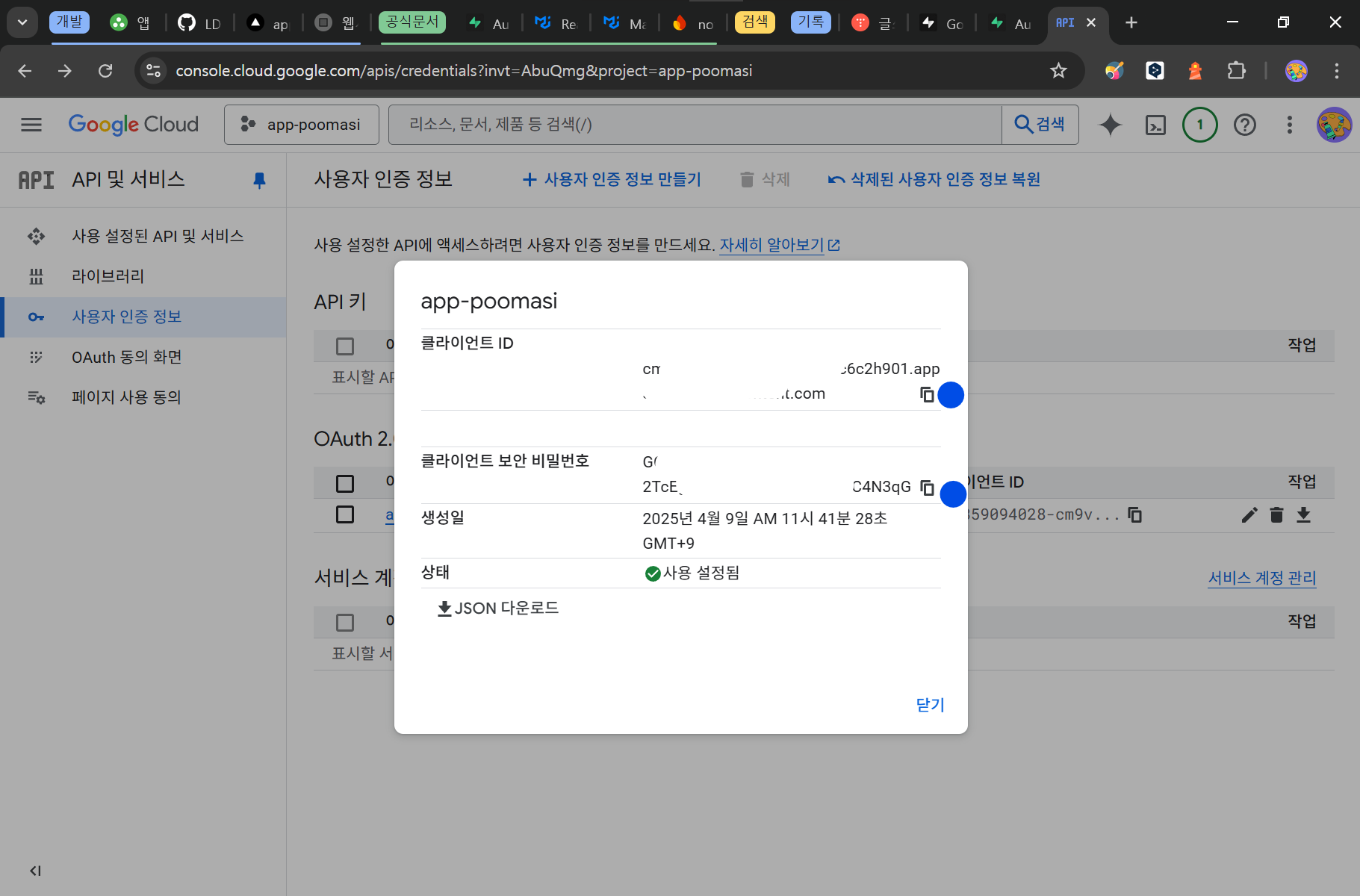Open the account avatar in console header
This screenshot has height=896, width=1360.
tap(1334, 125)
